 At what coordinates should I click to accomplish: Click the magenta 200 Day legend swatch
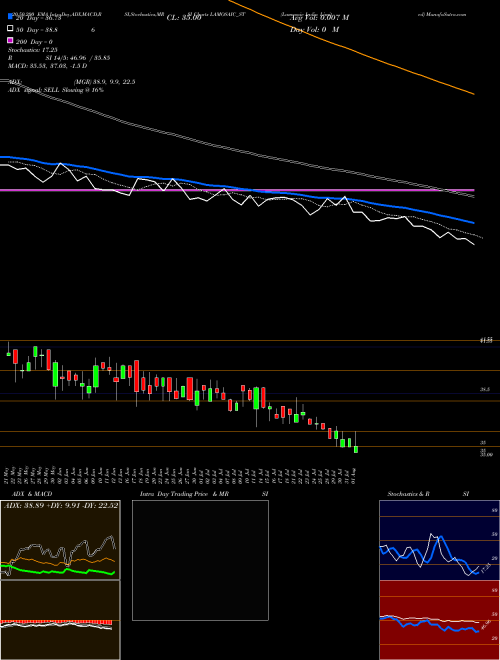[10, 40]
